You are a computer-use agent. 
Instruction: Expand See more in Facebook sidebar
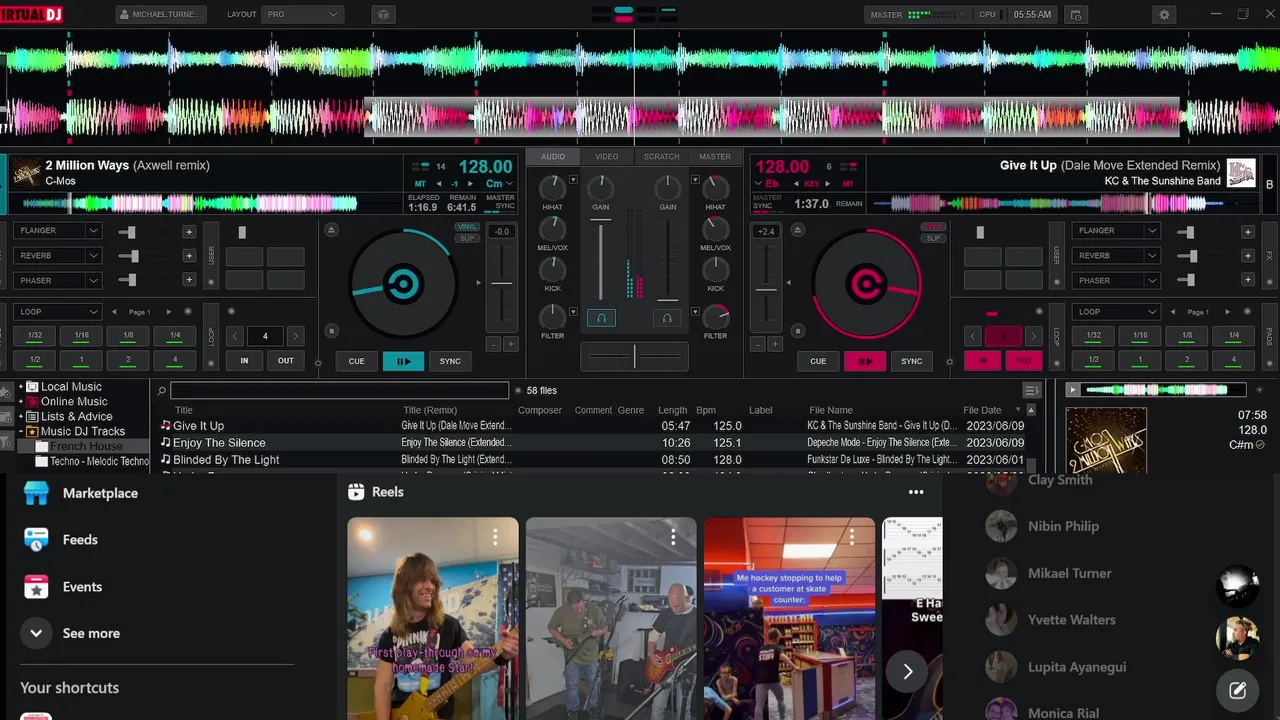pyautogui.click(x=70, y=633)
